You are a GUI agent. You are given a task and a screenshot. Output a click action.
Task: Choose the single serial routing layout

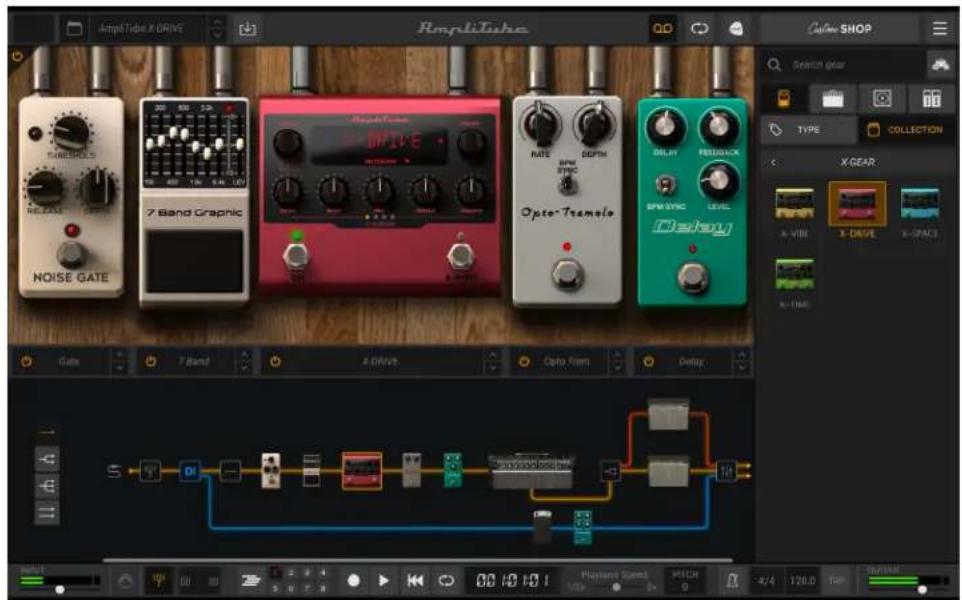pyautogui.click(x=47, y=433)
